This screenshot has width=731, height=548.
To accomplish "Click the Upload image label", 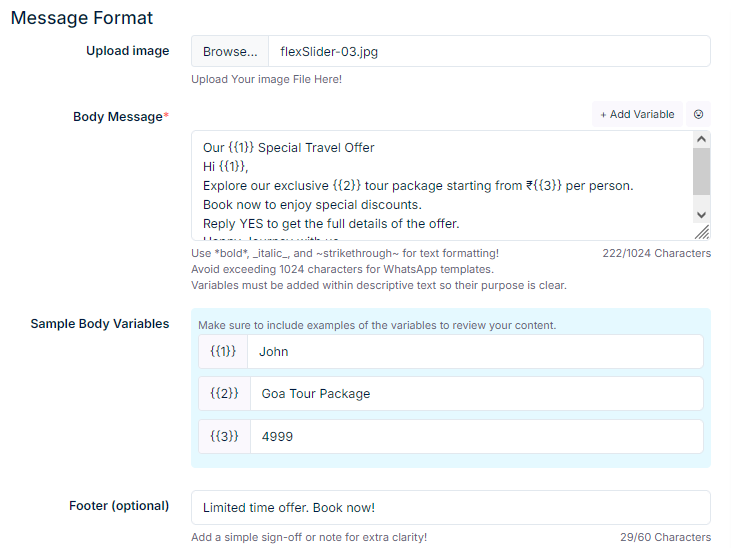I will coord(128,51).
